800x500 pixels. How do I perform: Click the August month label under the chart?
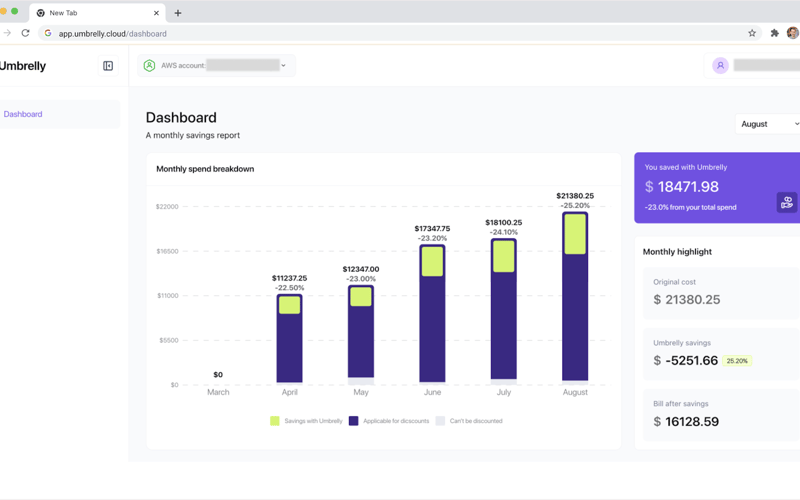point(575,392)
